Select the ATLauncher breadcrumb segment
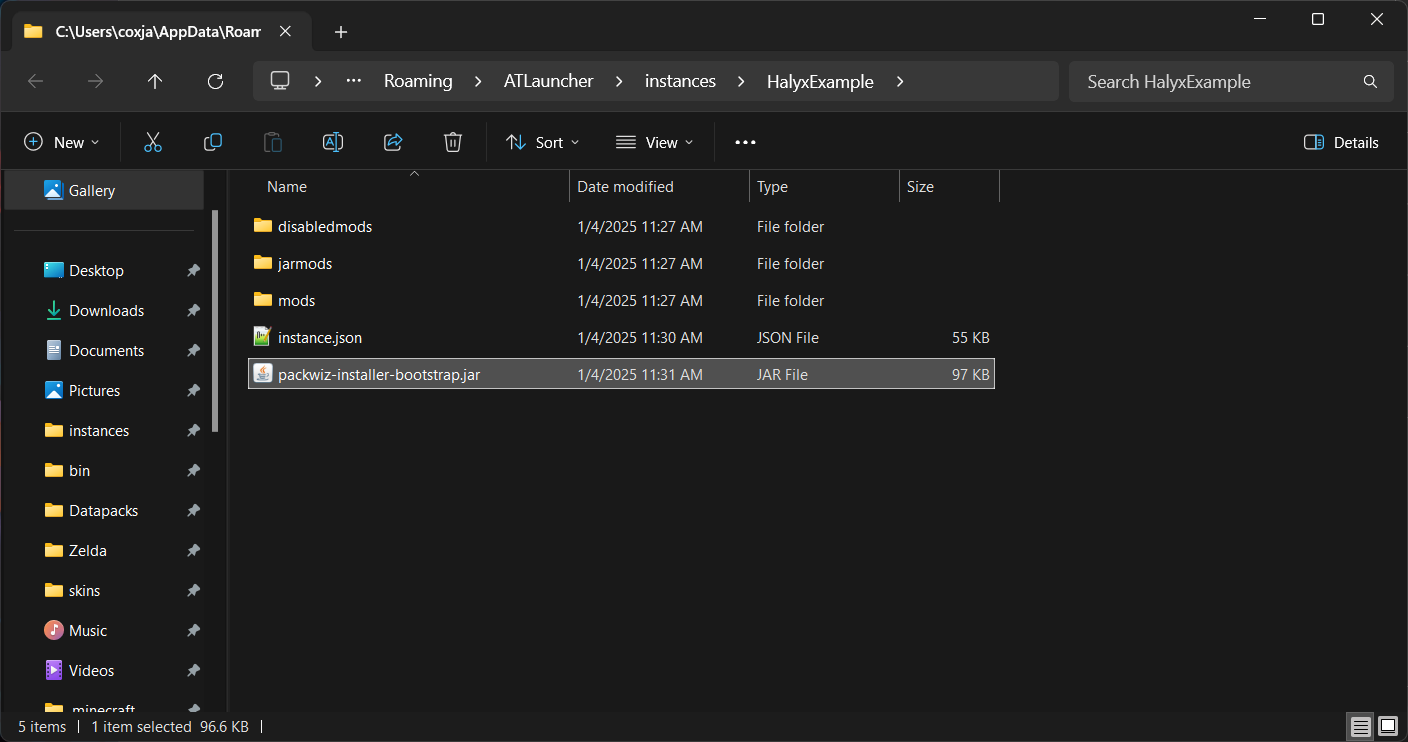Viewport: 1408px width, 742px height. [x=548, y=82]
